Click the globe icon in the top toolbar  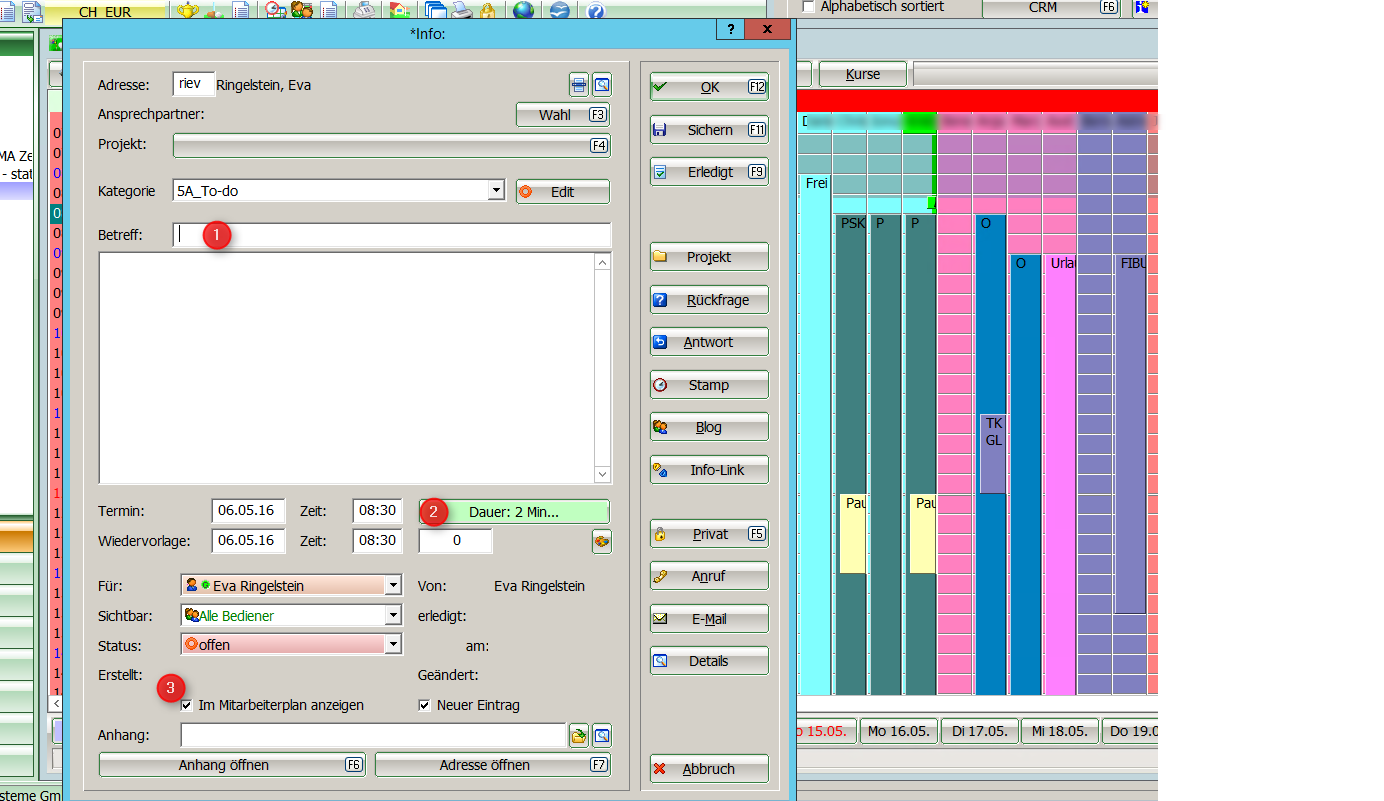[522, 11]
